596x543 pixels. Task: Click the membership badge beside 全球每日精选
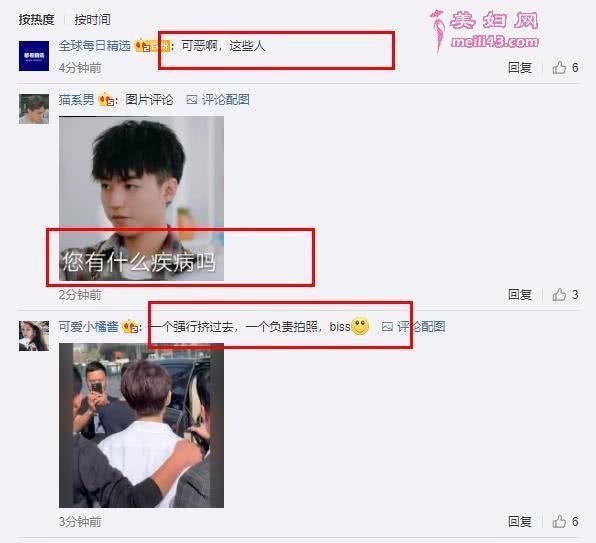point(152,46)
